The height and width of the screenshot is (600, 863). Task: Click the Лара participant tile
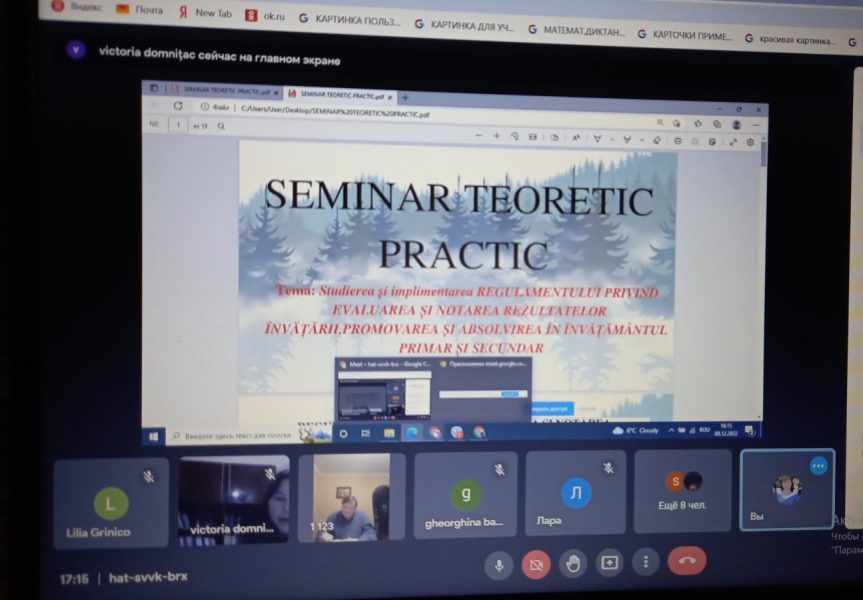click(x=575, y=493)
